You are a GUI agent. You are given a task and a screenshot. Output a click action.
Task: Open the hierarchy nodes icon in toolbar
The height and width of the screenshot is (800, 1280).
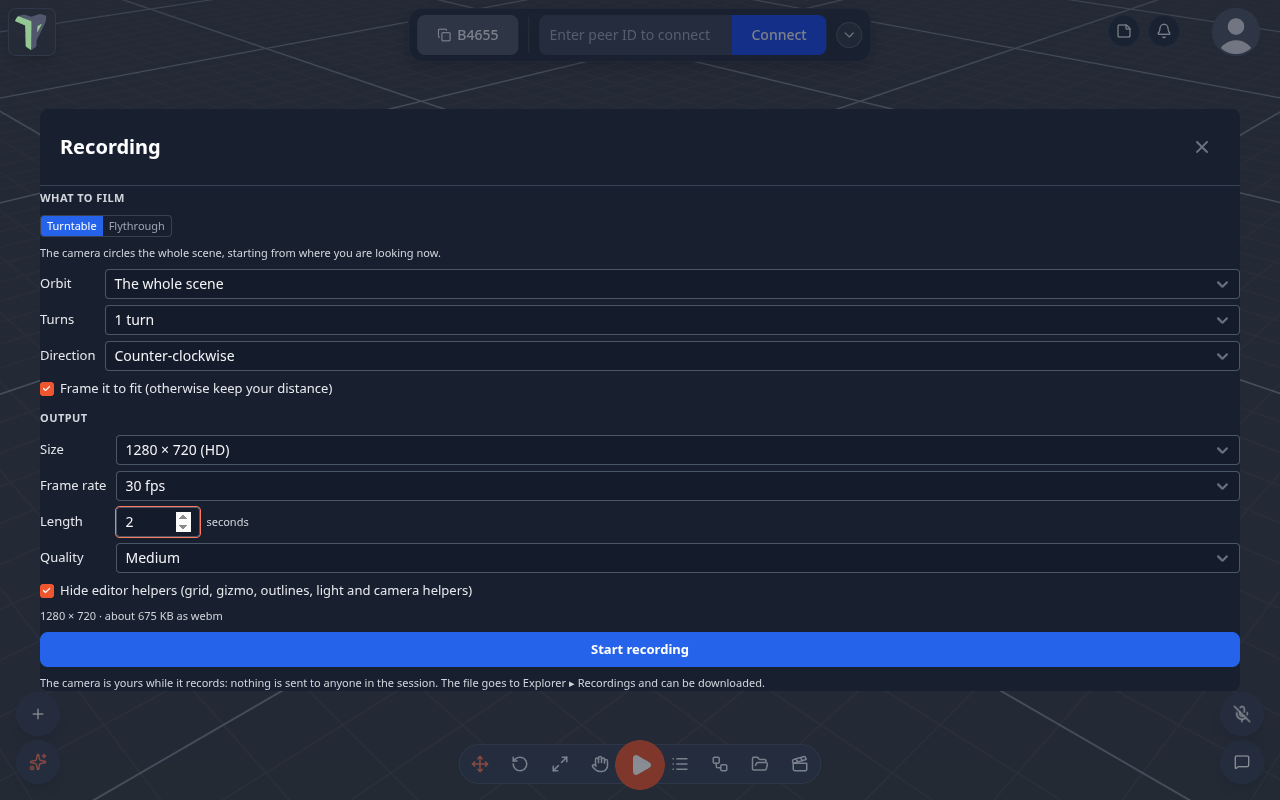tap(720, 764)
